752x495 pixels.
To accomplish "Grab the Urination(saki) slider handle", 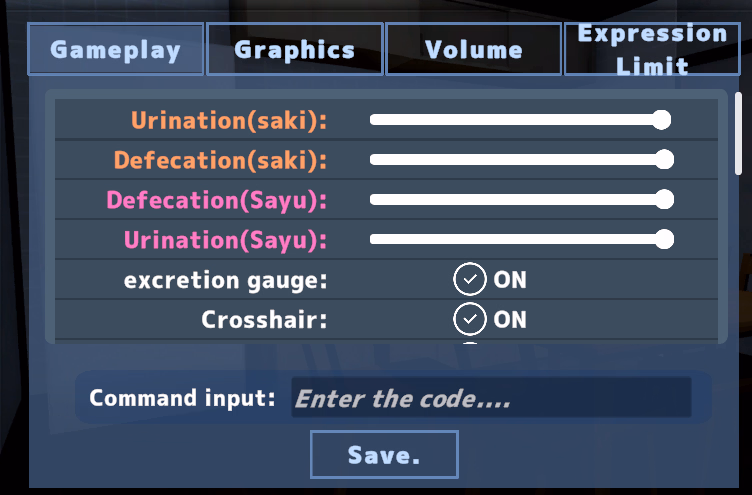I will click(661, 120).
